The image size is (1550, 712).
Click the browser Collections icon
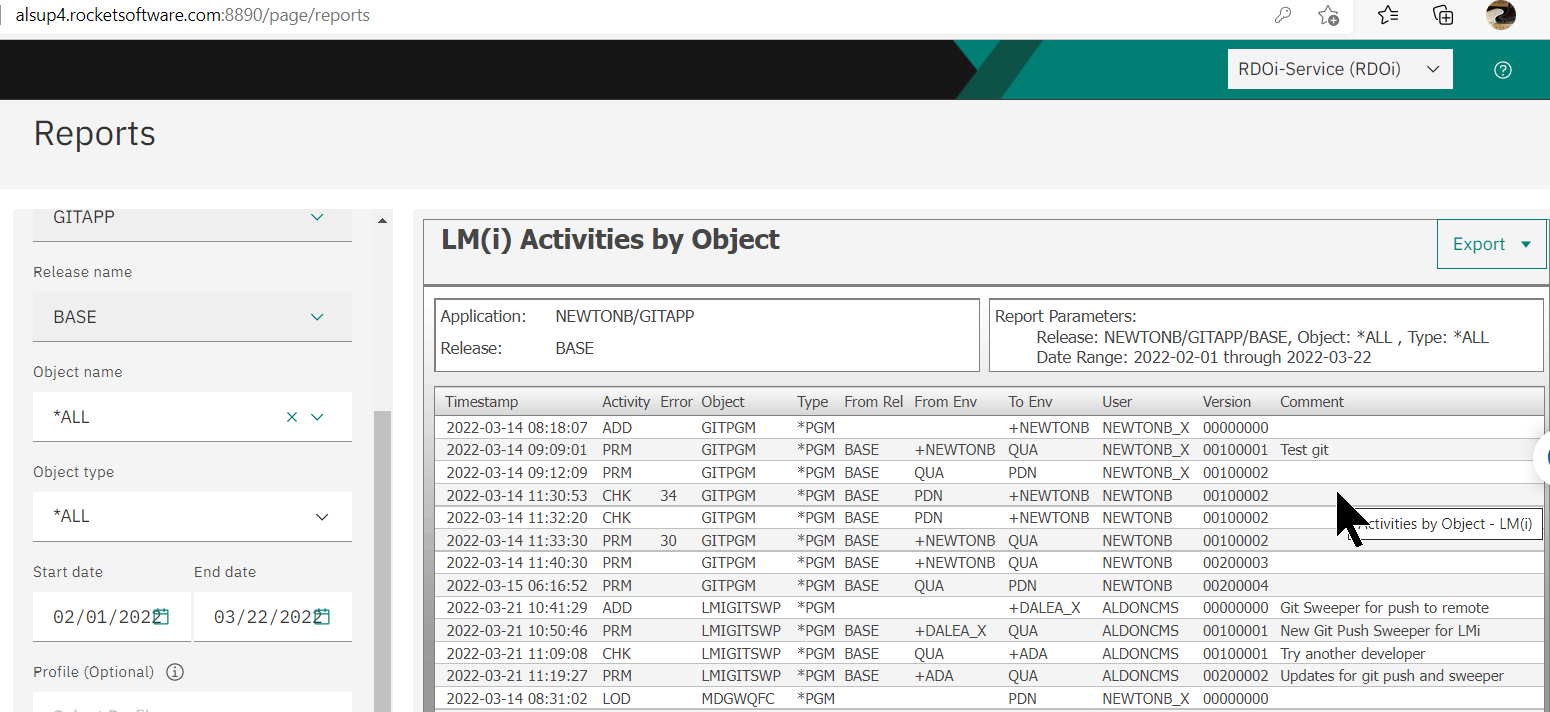[1442, 15]
